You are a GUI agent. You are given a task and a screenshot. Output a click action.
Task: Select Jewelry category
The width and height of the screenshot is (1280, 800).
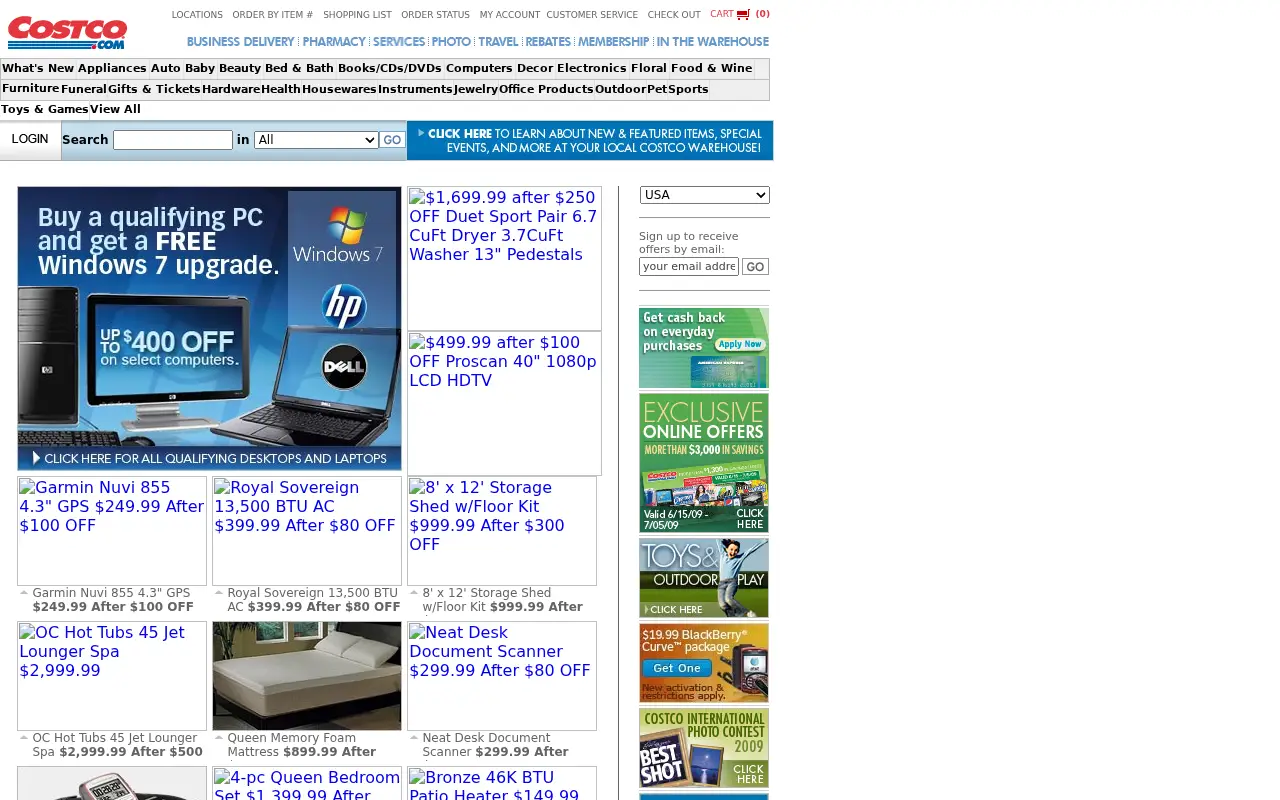[476, 90]
